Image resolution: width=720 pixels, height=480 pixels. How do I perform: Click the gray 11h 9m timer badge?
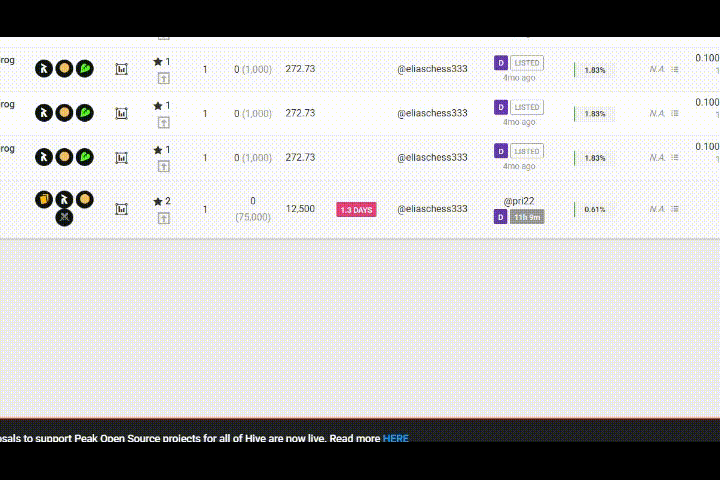[x=527, y=217]
